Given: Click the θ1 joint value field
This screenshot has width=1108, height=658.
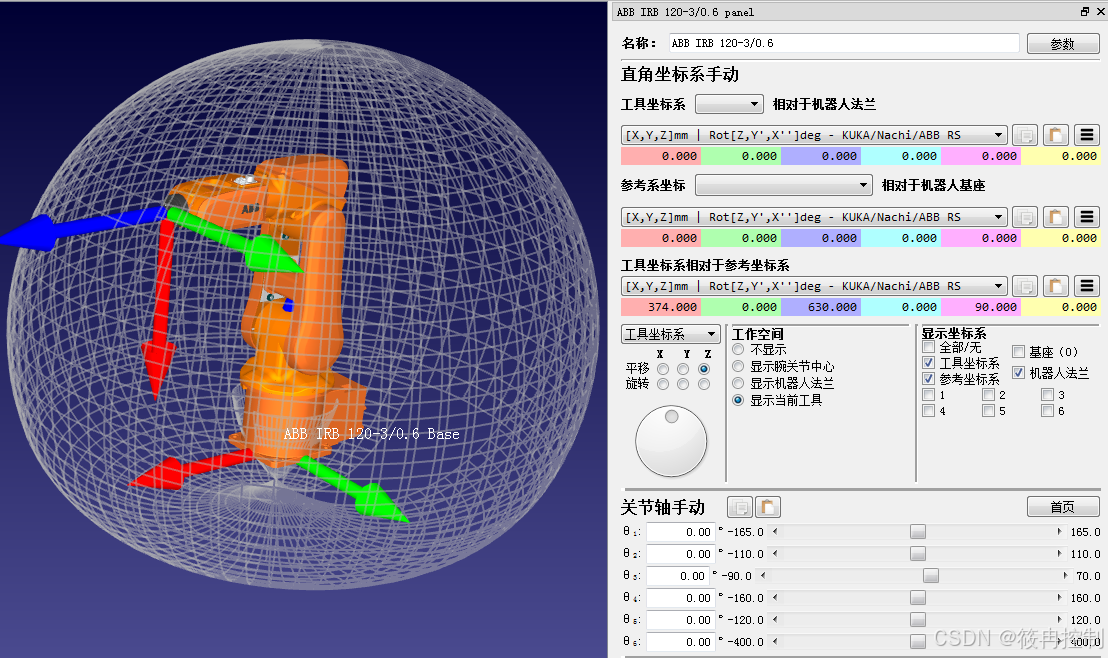Looking at the screenshot, I should pyautogui.click(x=680, y=532).
